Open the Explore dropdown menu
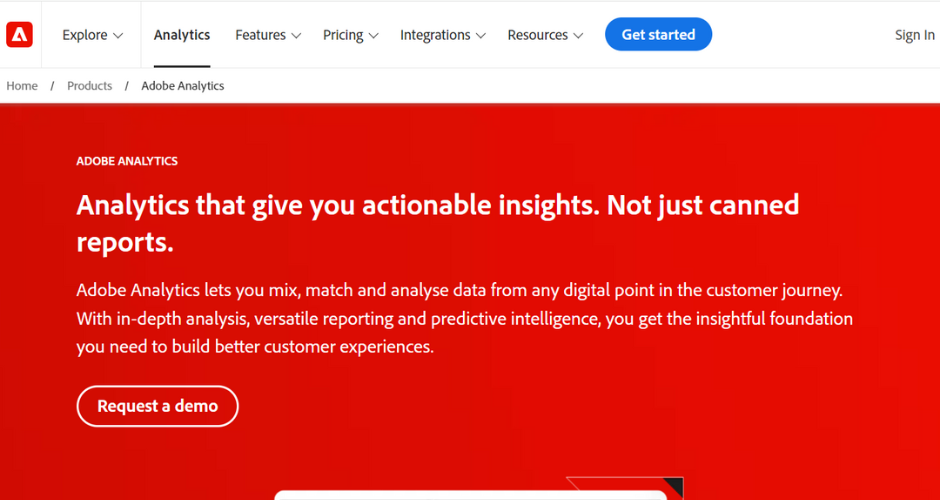The width and height of the screenshot is (940, 500). pyautogui.click(x=92, y=35)
